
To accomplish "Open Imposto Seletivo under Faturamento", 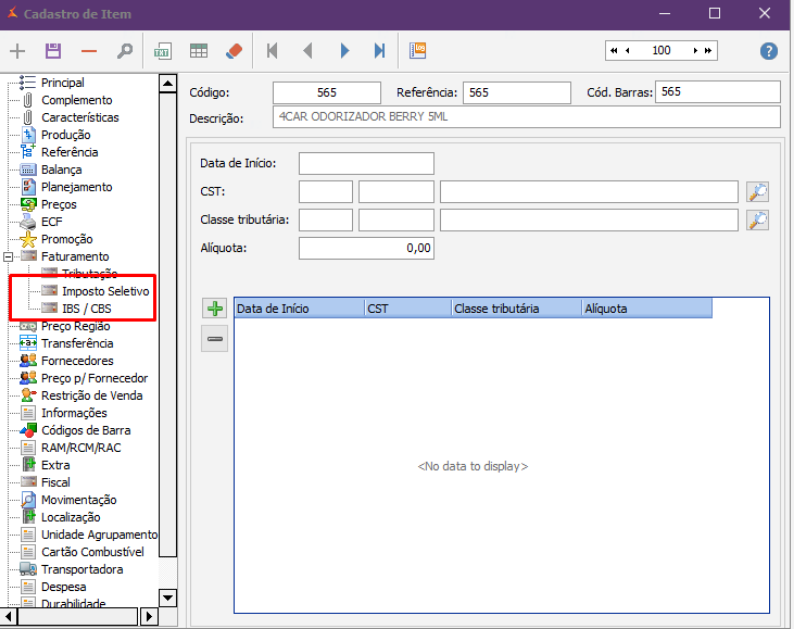I will tap(106, 291).
